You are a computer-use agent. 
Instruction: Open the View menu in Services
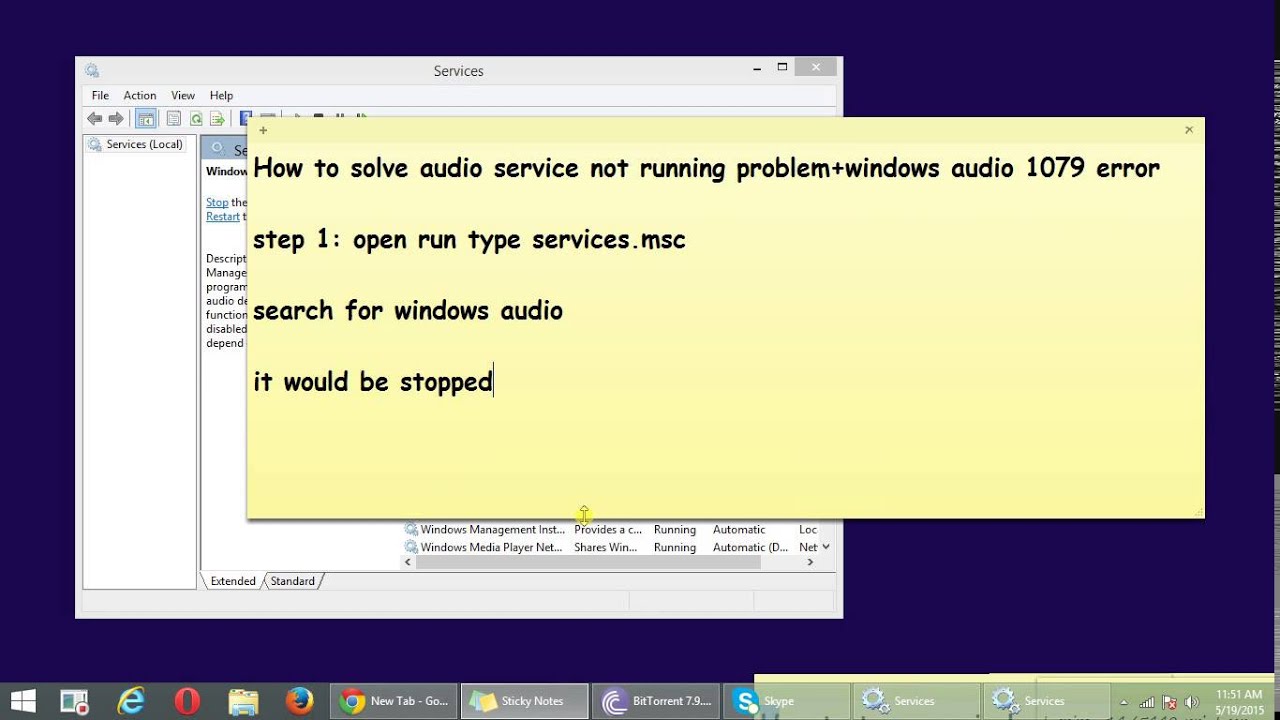pyautogui.click(x=183, y=95)
